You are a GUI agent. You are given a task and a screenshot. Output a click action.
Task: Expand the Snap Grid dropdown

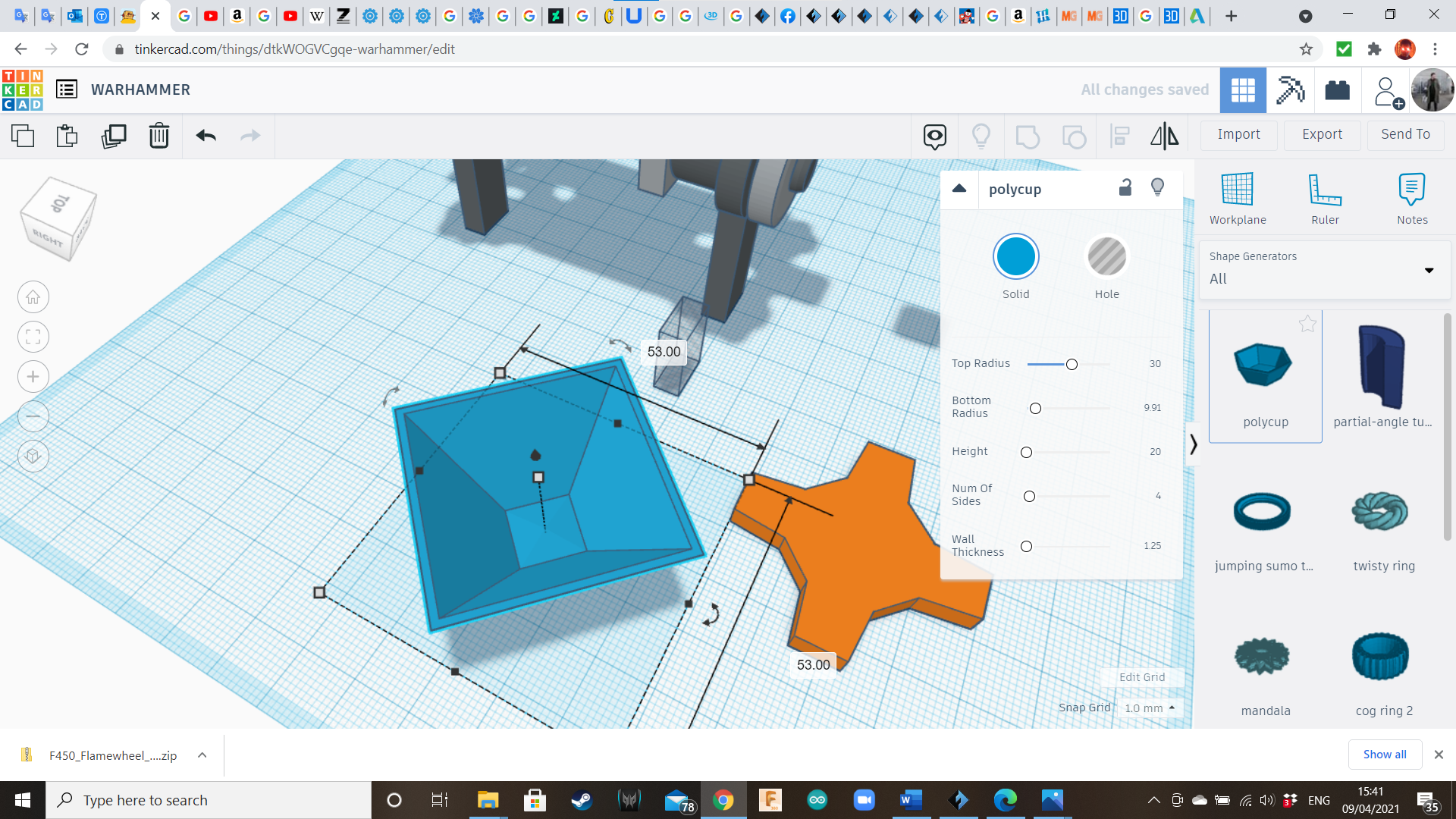pyautogui.click(x=1149, y=708)
